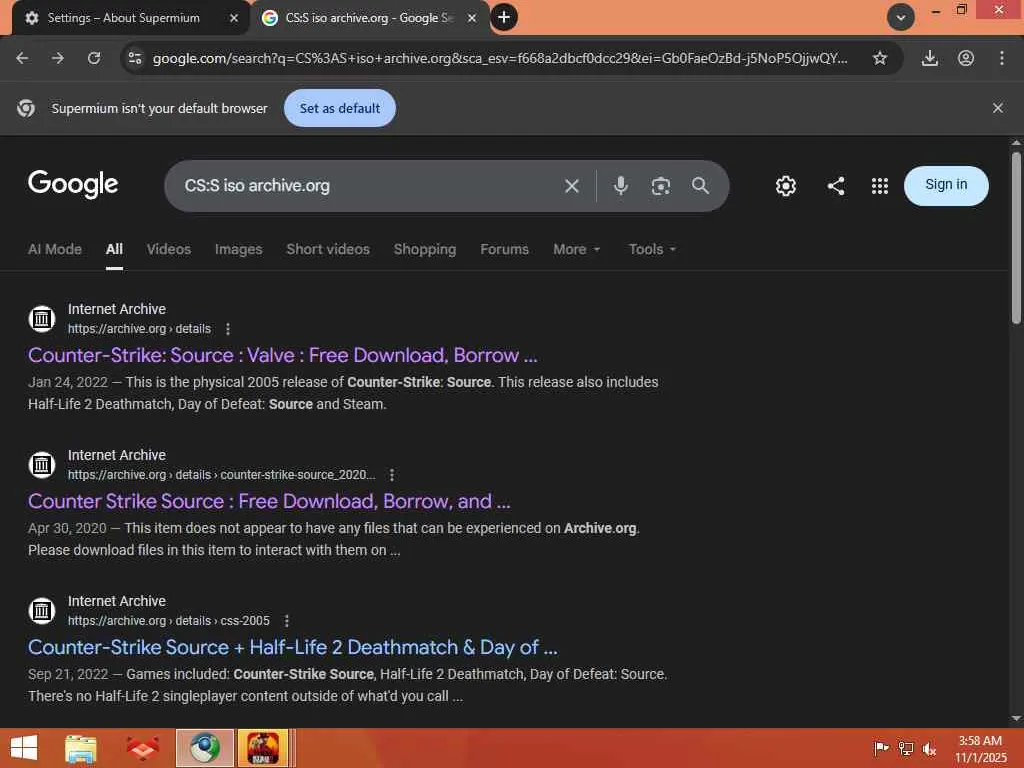Dismiss the default browser notification bar
The image size is (1024, 768).
point(997,108)
